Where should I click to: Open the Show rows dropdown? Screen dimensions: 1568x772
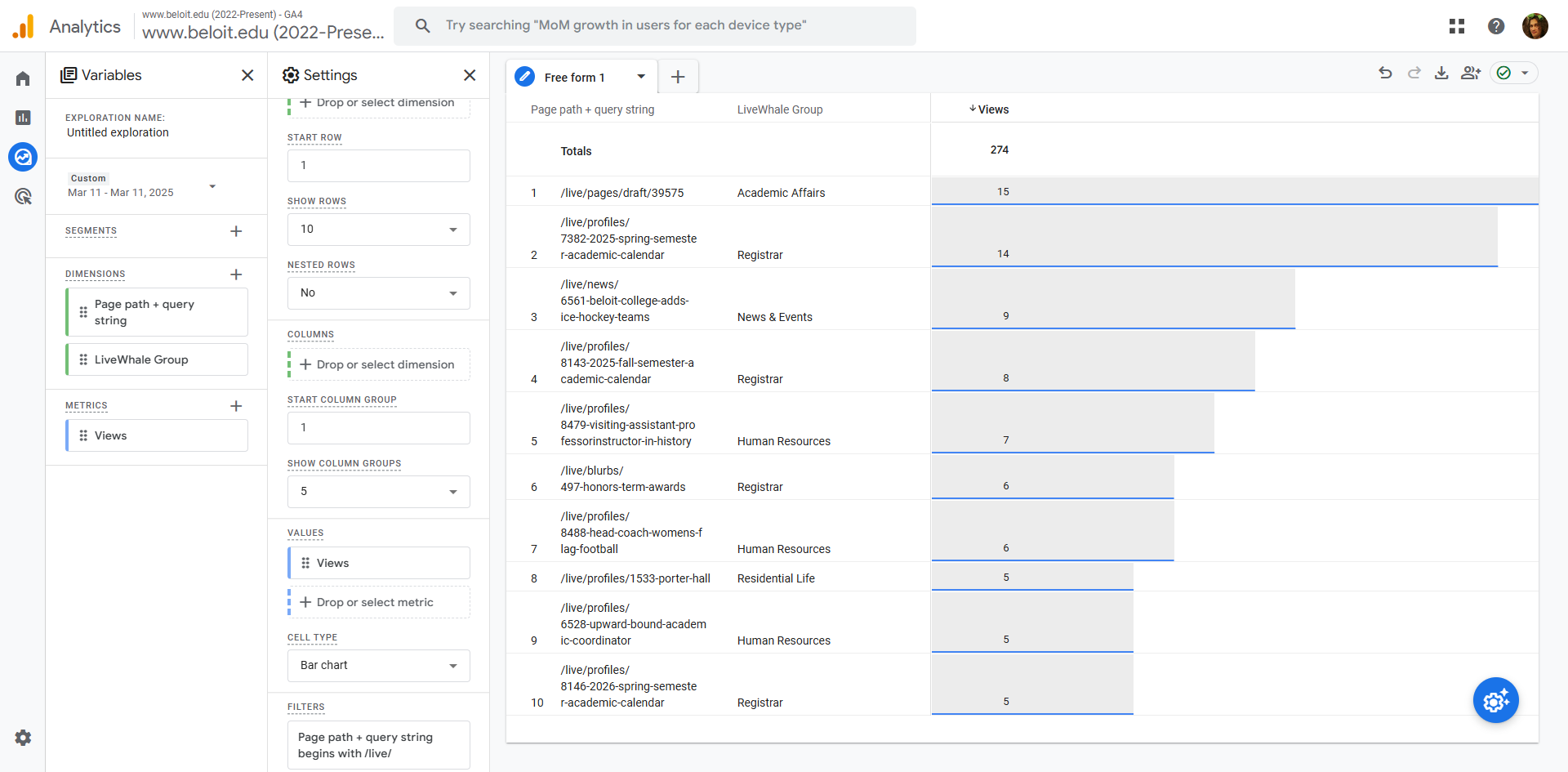tap(379, 230)
